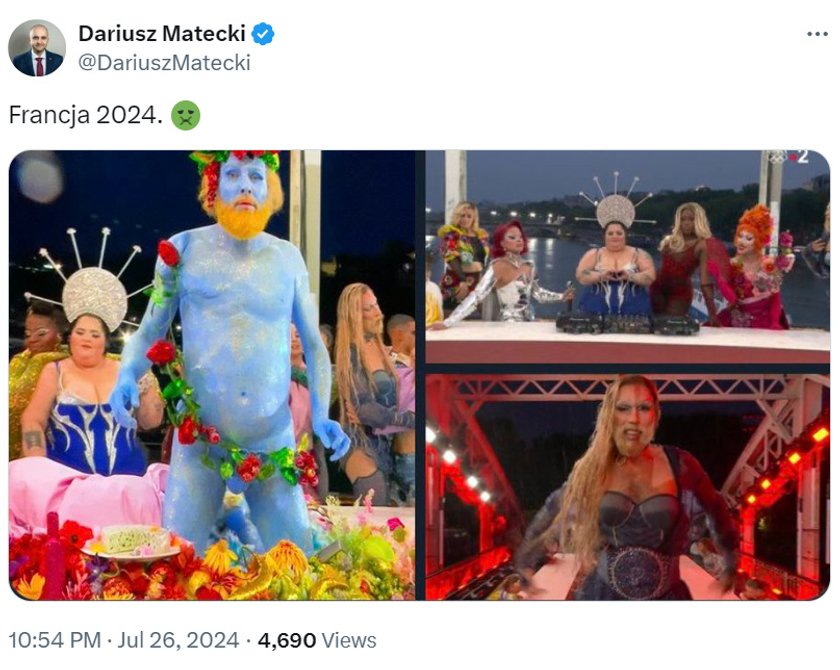Click the nauseated face emoji
This screenshot has height=670, width=840.
(185, 115)
